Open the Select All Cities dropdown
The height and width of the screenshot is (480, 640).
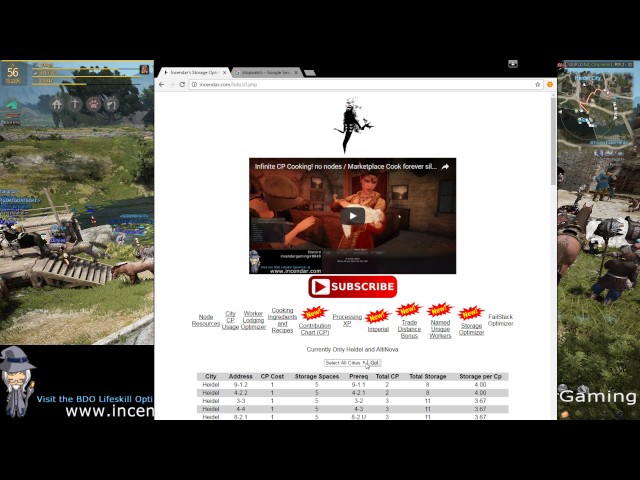pos(345,363)
